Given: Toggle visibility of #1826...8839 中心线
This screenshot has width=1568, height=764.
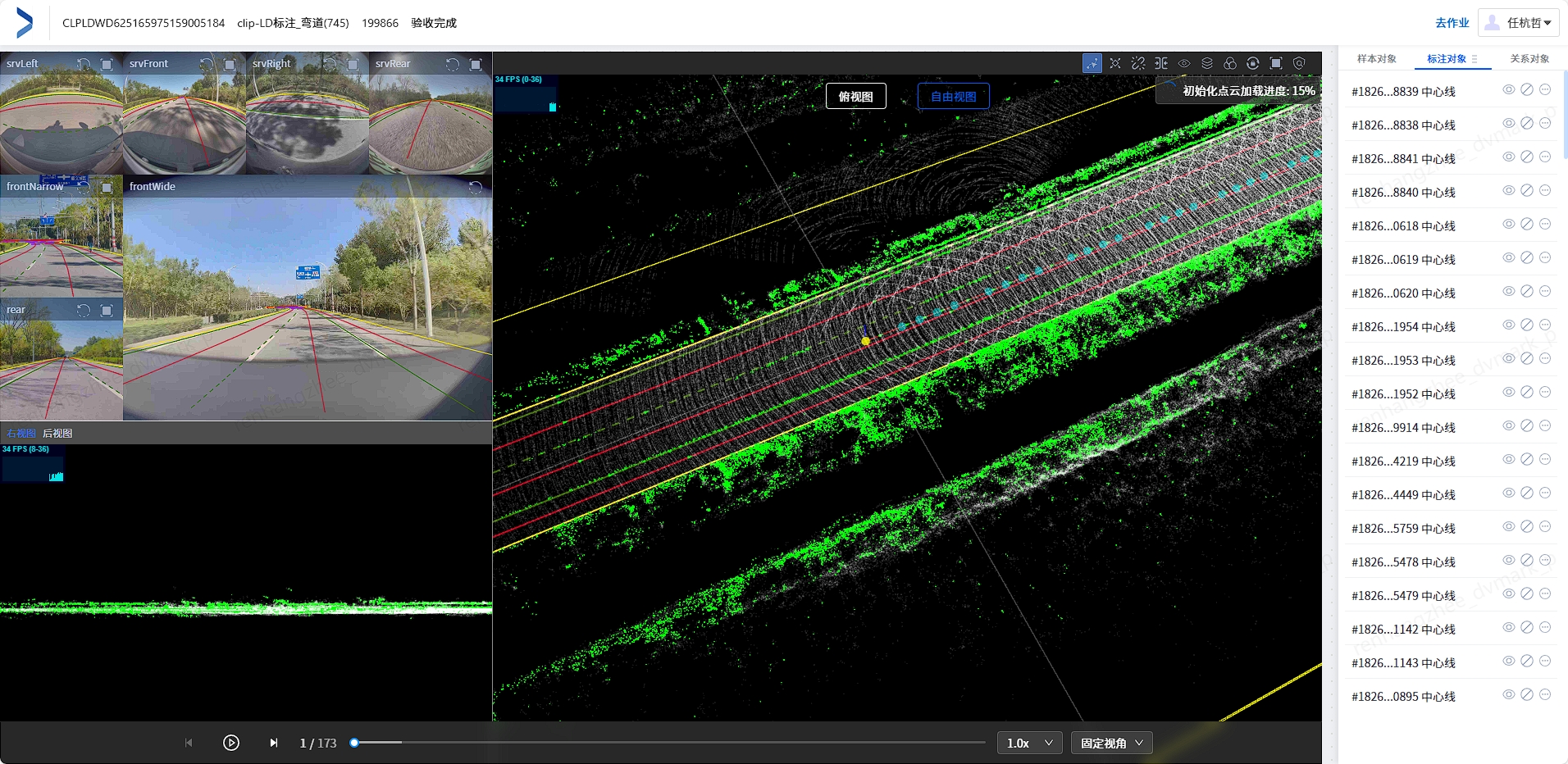Looking at the screenshot, I should (1508, 89).
